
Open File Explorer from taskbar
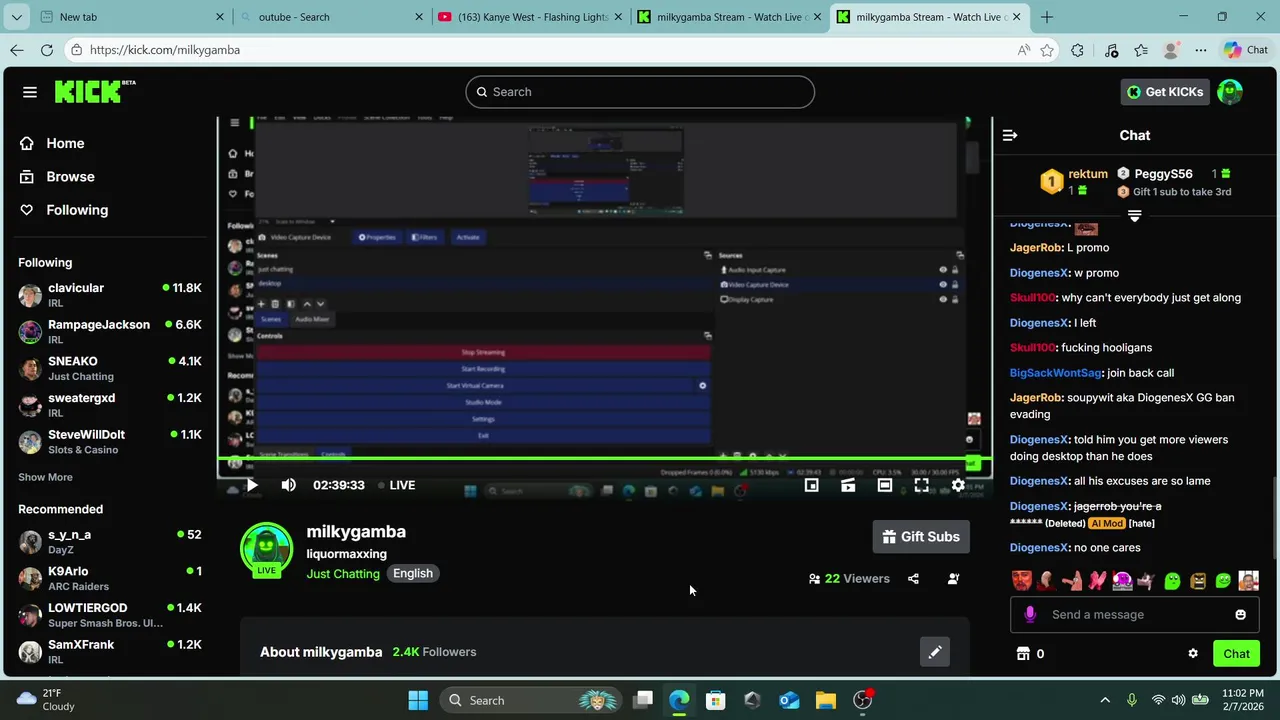[x=825, y=700]
